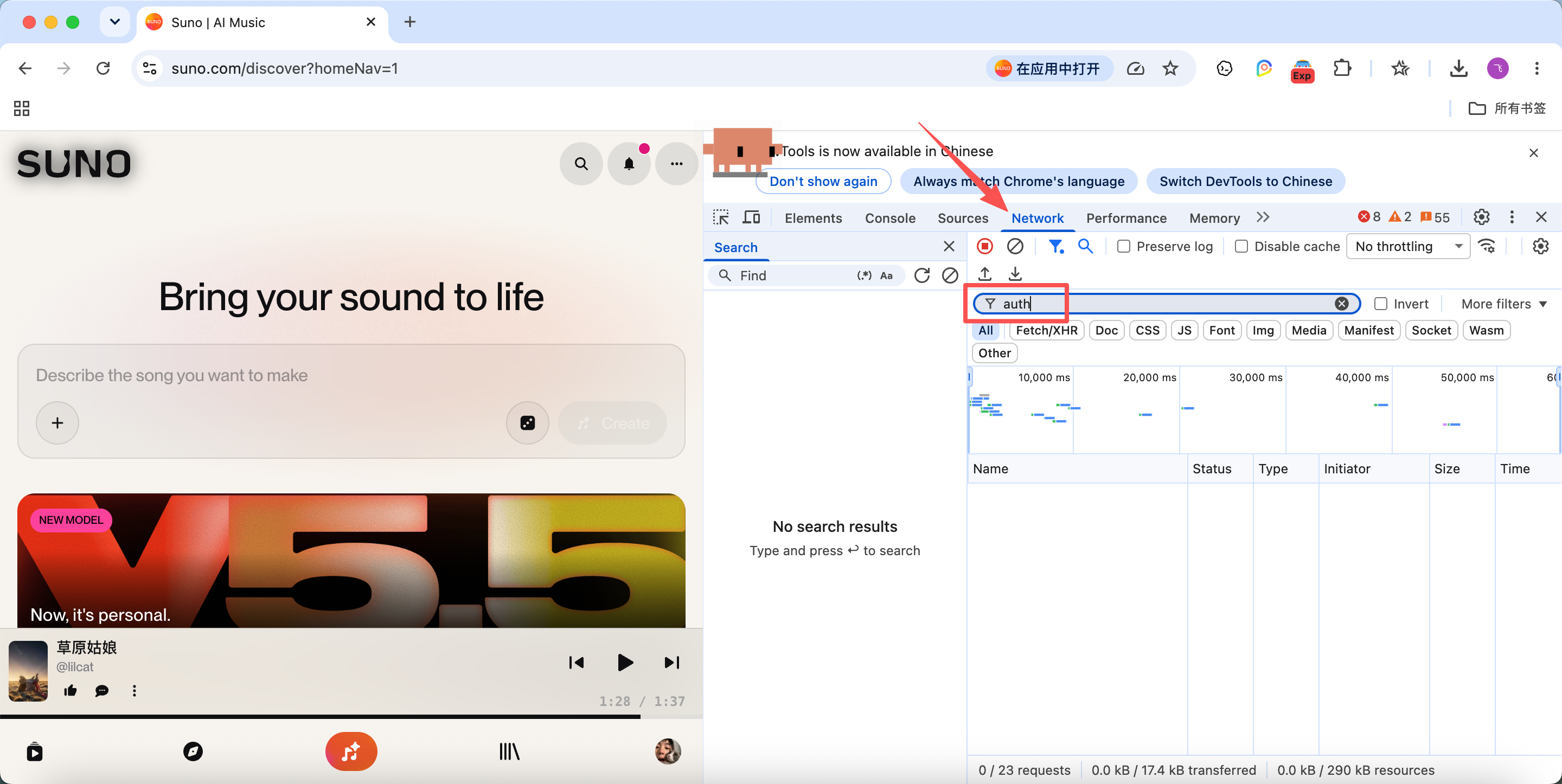Check the Invert filter checkbox
This screenshot has width=1562, height=784.
pyautogui.click(x=1381, y=304)
